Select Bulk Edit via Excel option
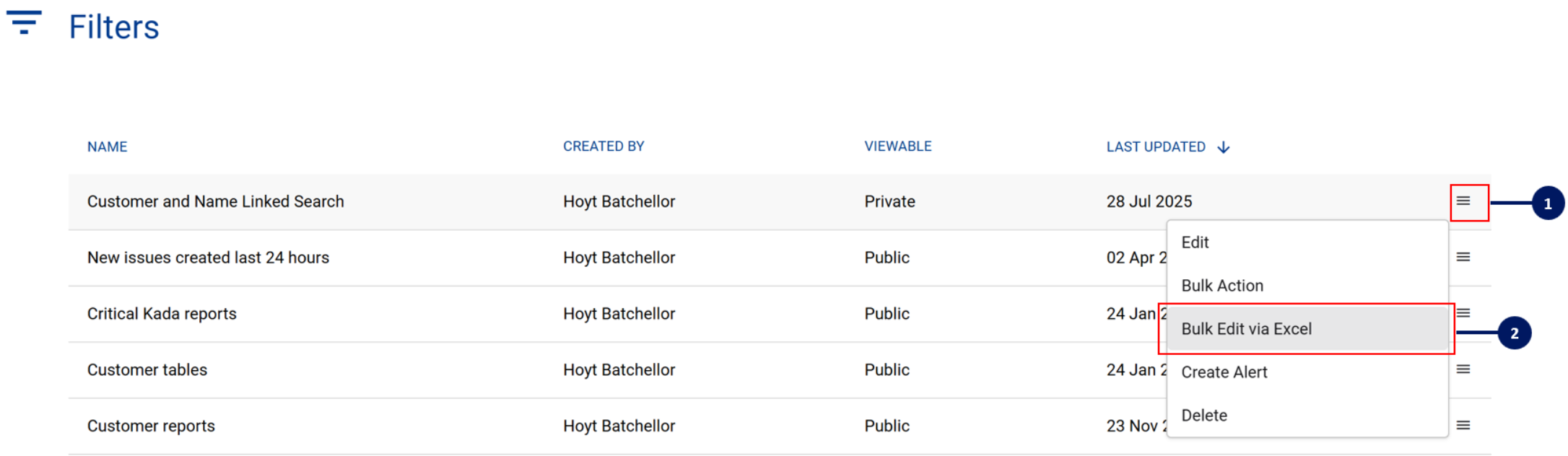The width and height of the screenshot is (1568, 456). (1307, 329)
